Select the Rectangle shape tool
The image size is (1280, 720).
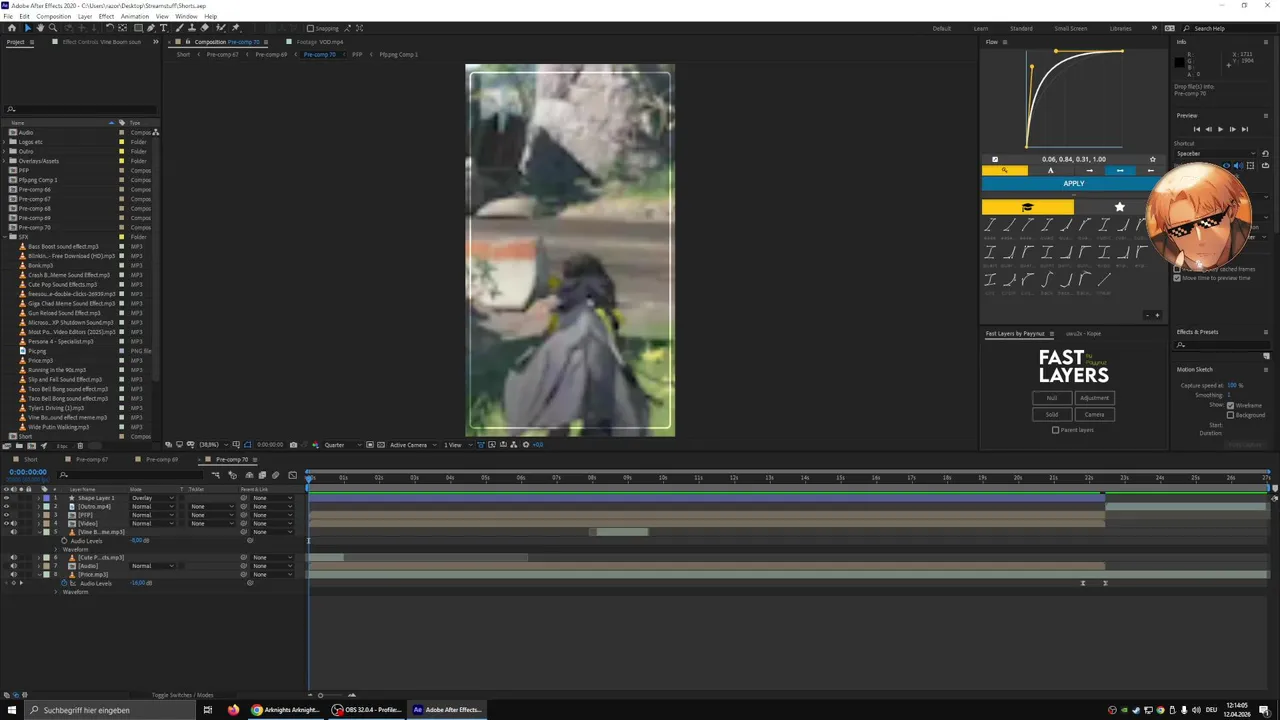tap(138, 28)
